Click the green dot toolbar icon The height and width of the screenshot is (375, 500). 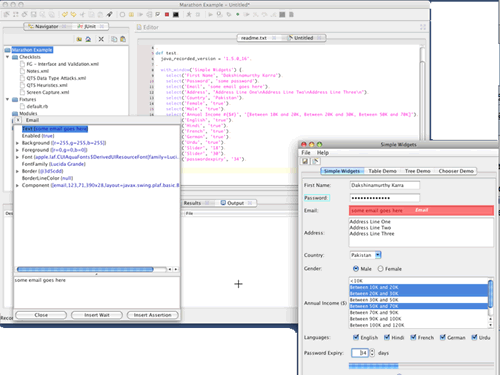tap(238, 15)
